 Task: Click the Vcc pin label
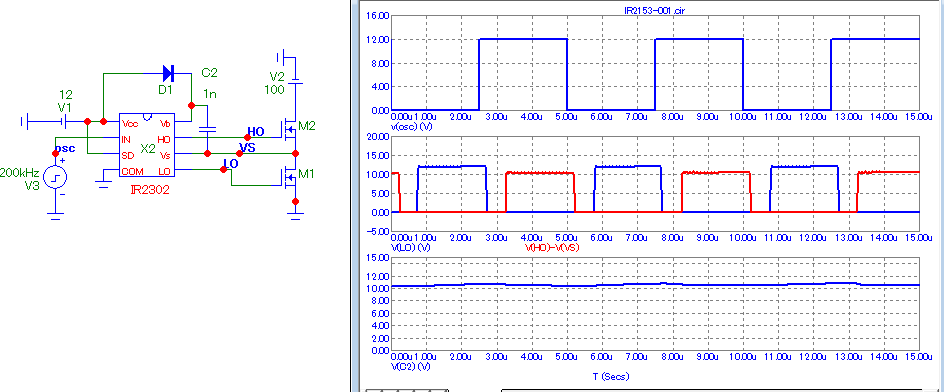129,123
